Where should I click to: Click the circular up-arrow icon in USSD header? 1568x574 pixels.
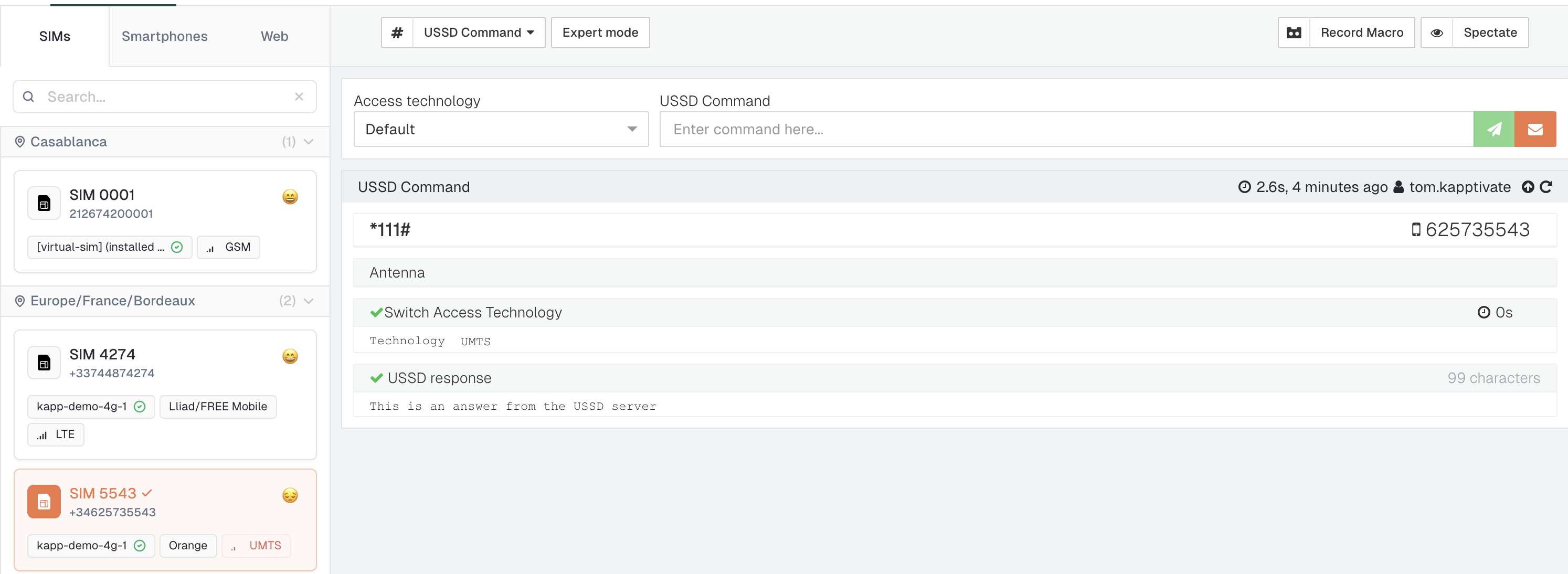click(1527, 187)
